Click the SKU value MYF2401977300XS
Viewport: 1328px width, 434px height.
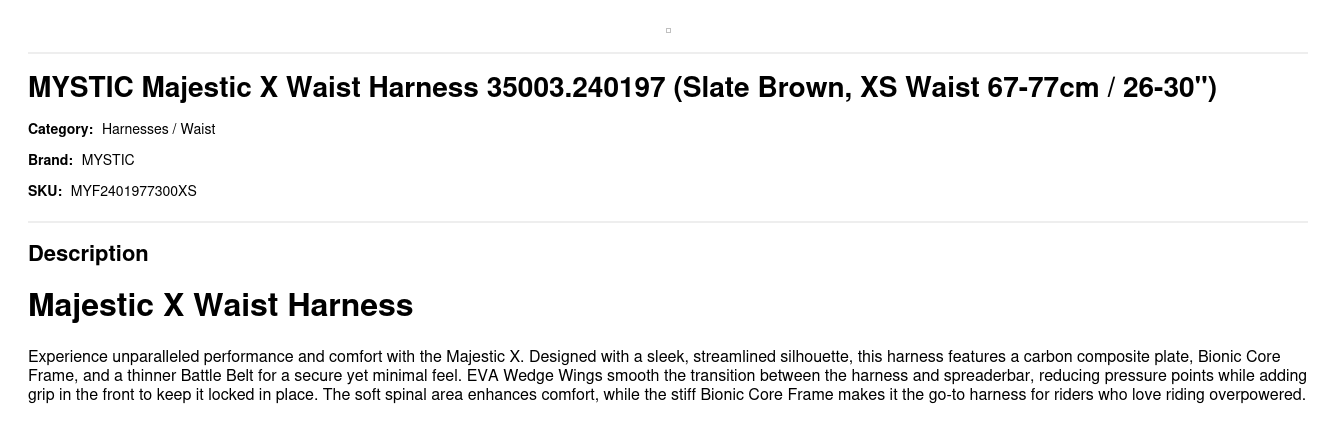pos(133,191)
